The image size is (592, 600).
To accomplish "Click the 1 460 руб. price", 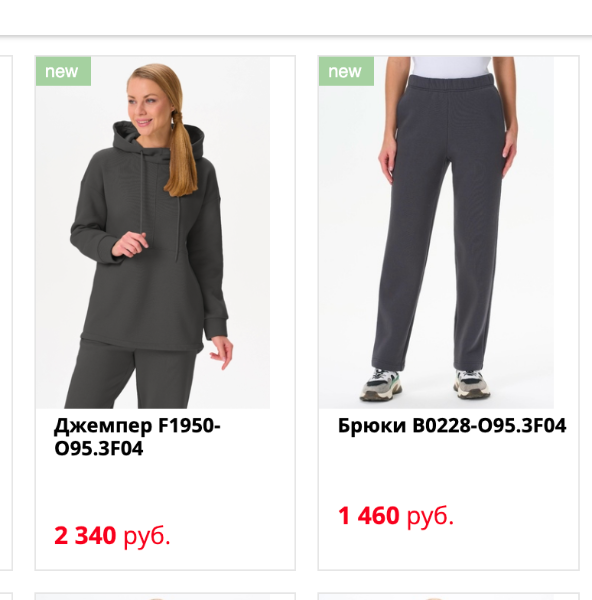I will coord(396,515).
